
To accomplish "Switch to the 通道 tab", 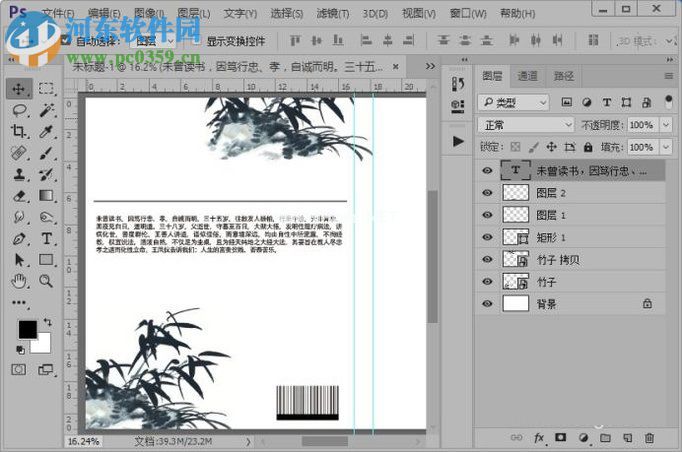I will coord(528,77).
